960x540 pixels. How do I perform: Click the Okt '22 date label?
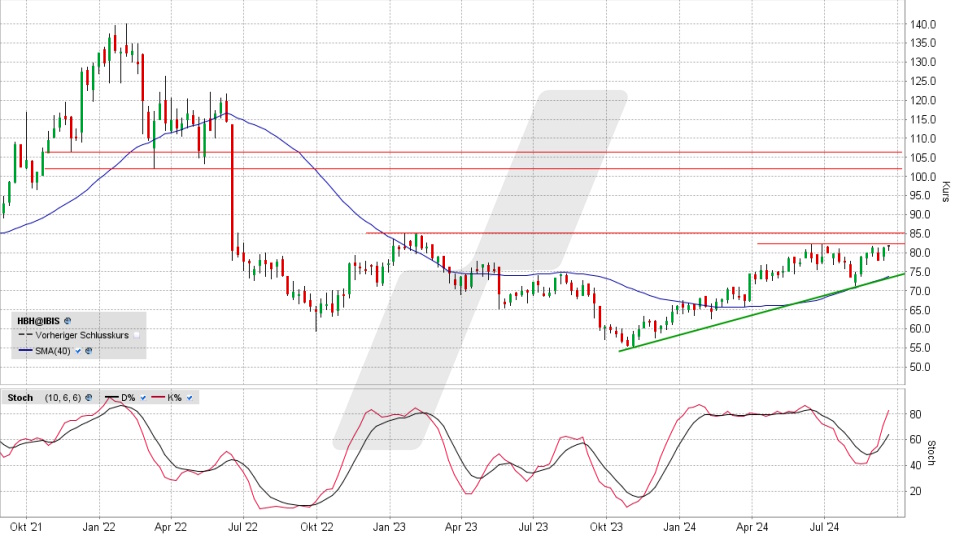[x=317, y=527]
